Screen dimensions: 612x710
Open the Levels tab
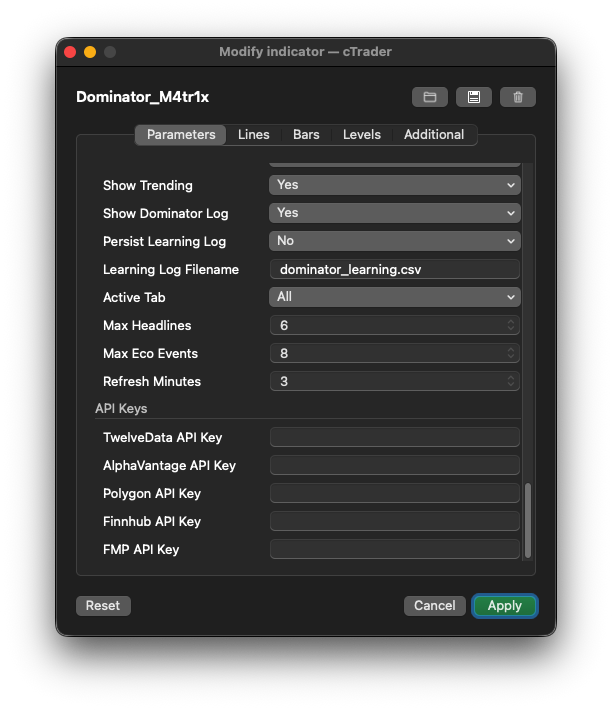tap(362, 134)
